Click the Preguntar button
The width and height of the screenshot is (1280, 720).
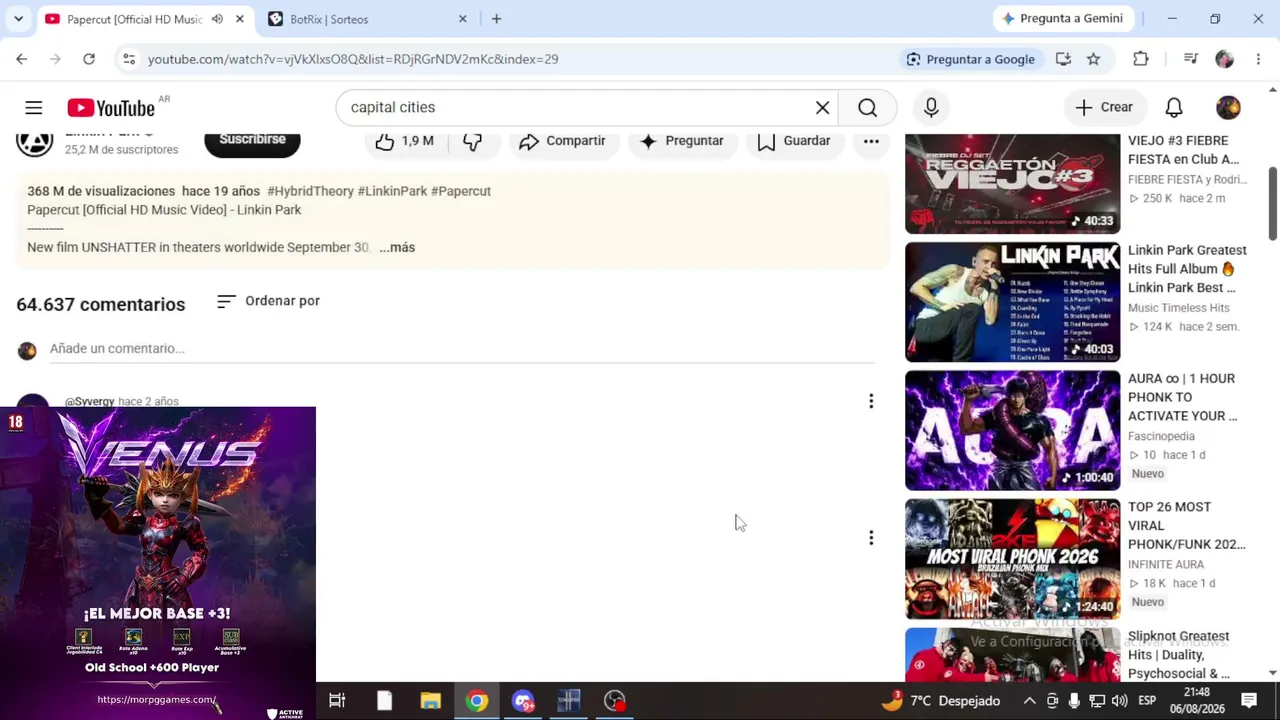(681, 141)
